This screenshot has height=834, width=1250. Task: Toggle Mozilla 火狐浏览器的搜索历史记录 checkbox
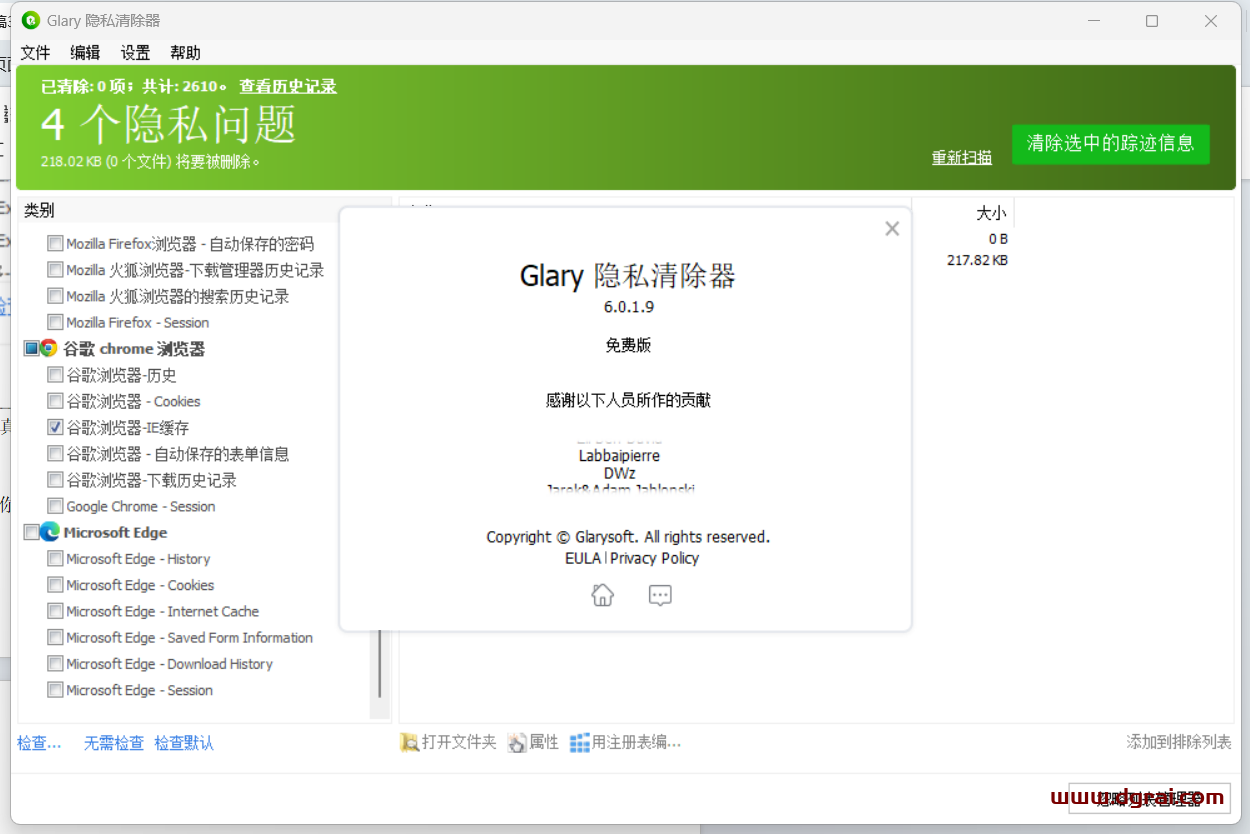click(x=55, y=296)
